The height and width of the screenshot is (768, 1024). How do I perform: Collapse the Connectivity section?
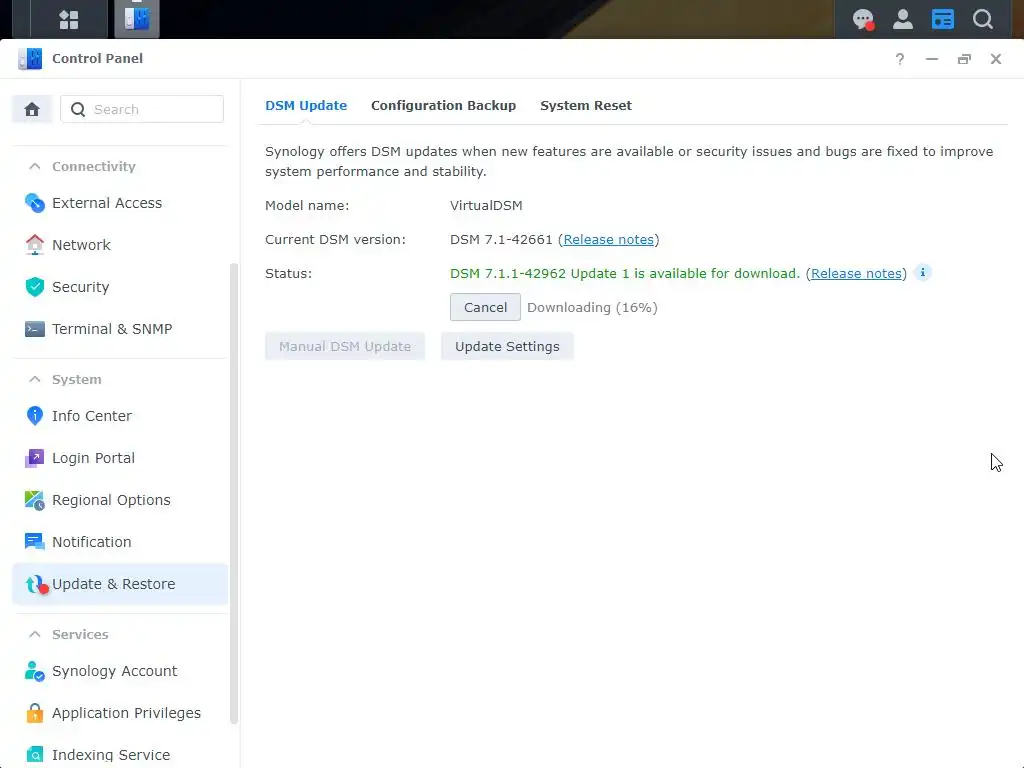pos(35,167)
